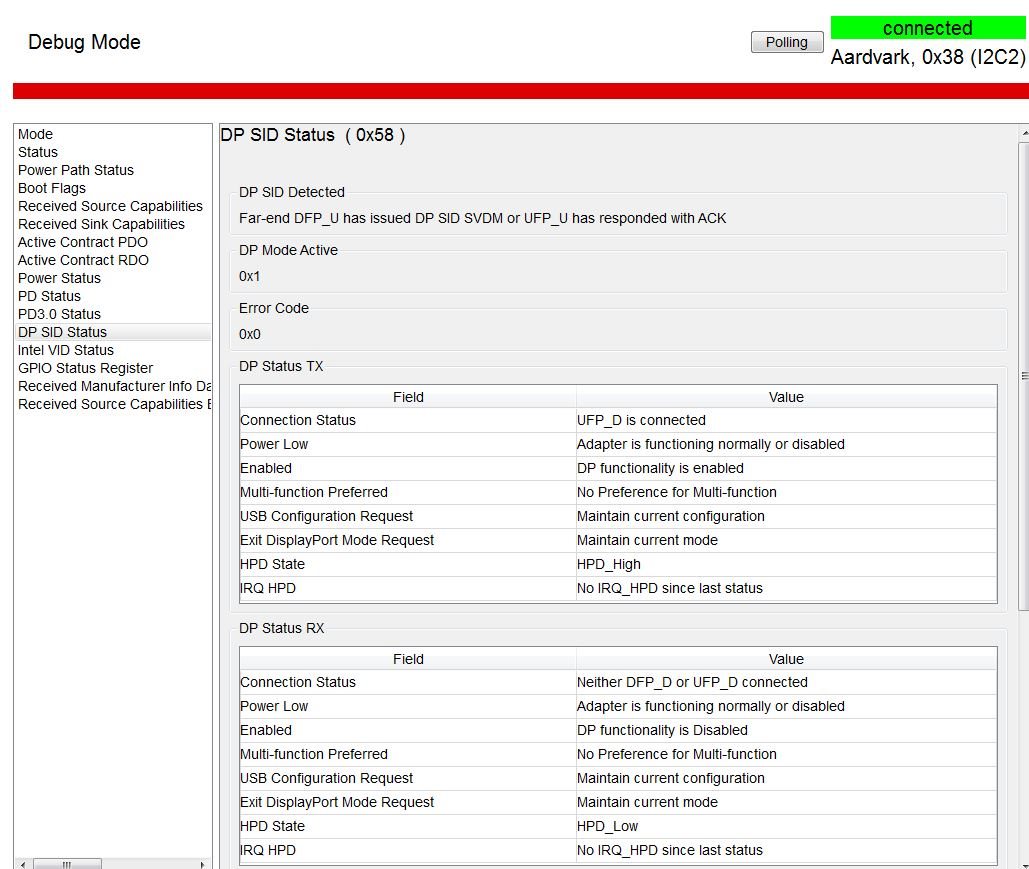Screen dimensions: 1029x869
Task: Click the Value column header in DP Status RX
Action: tap(786, 659)
